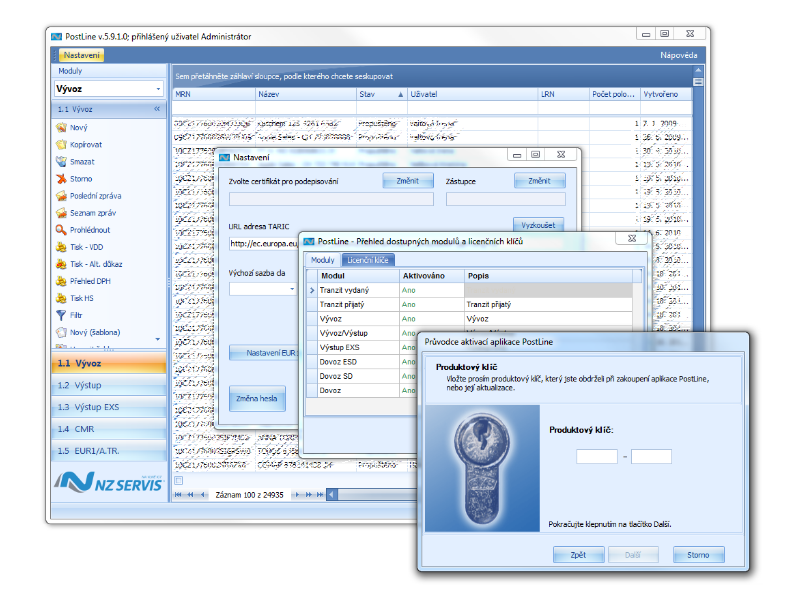The width and height of the screenshot is (800, 600).
Task: Click Změnit next to the signing certificate label
Action: (x=408, y=181)
